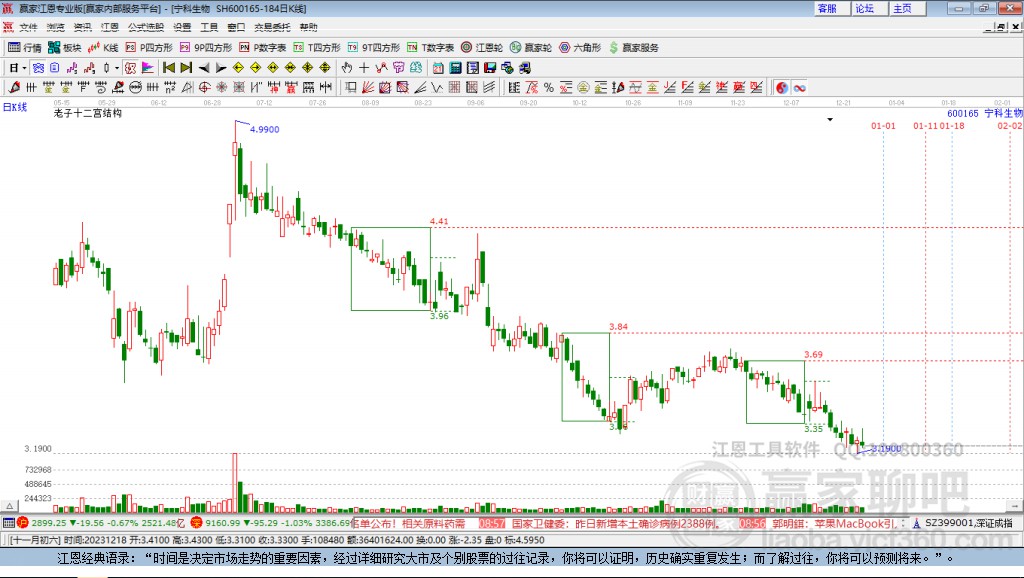Open the calendar icon with 21
Viewport: 1024px width, 578px height.
438,68
